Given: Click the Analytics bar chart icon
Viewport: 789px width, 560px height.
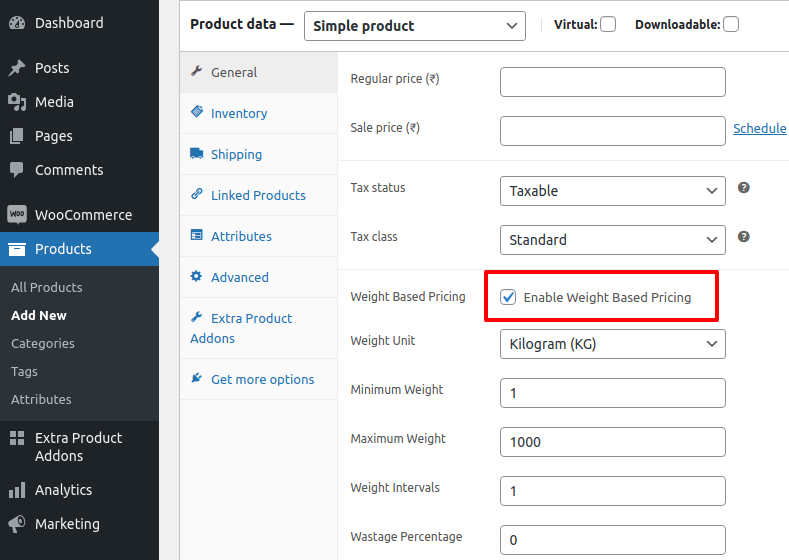Looking at the screenshot, I should (x=17, y=490).
